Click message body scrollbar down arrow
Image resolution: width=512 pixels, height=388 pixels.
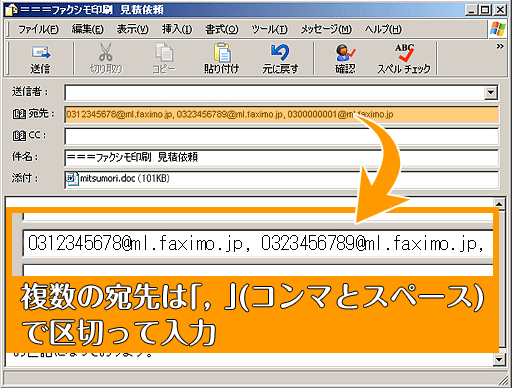pyautogui.click(x=499, y=359)
